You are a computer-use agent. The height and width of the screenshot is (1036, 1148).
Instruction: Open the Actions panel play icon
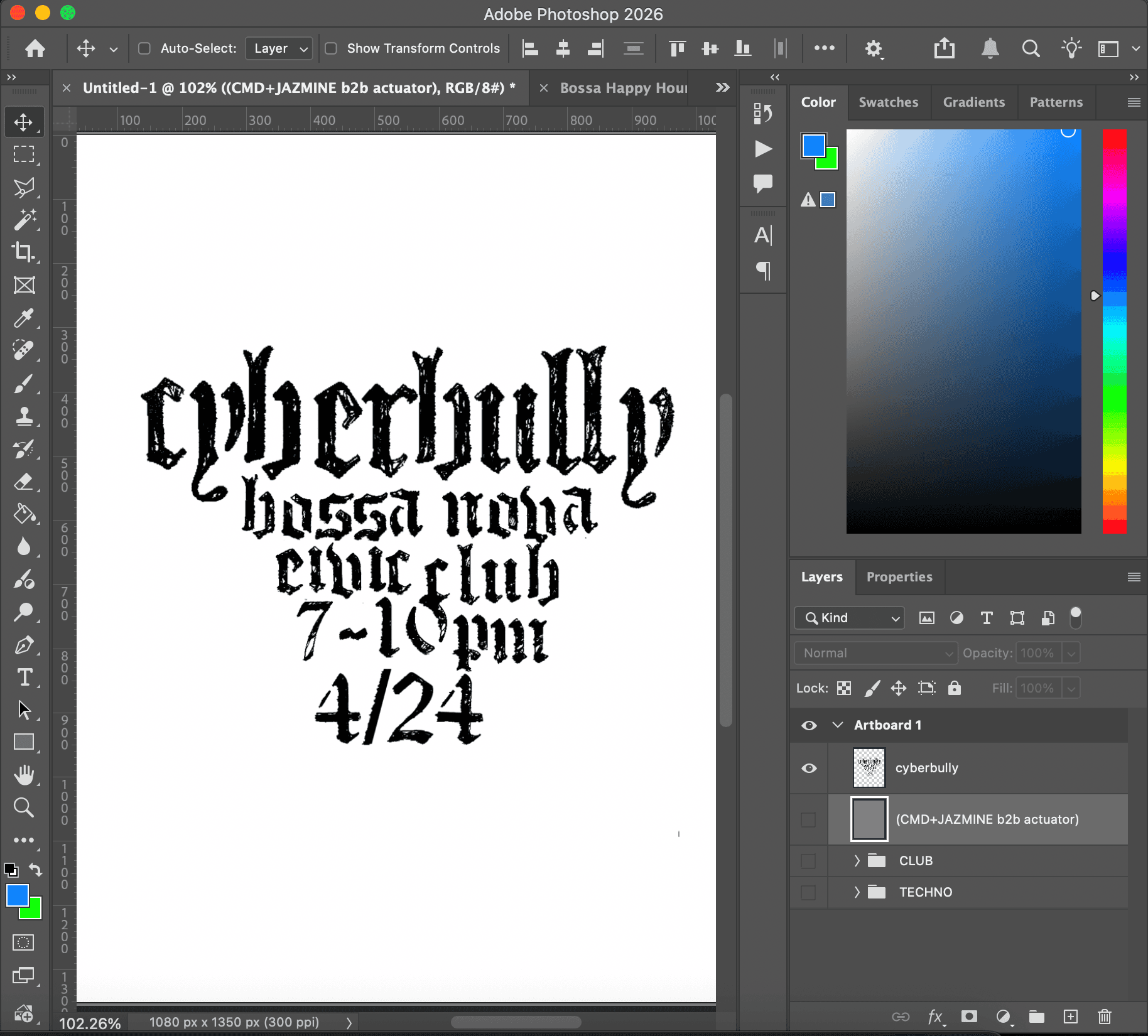763,149
